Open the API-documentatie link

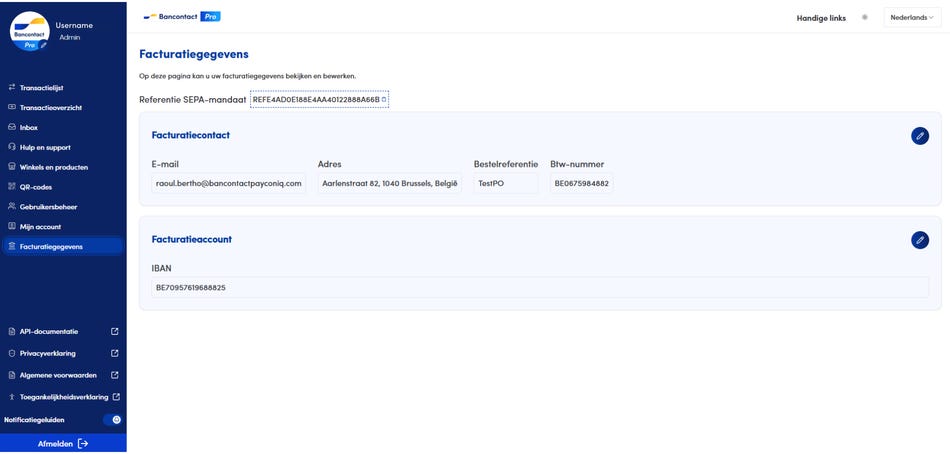click(48, 332)
